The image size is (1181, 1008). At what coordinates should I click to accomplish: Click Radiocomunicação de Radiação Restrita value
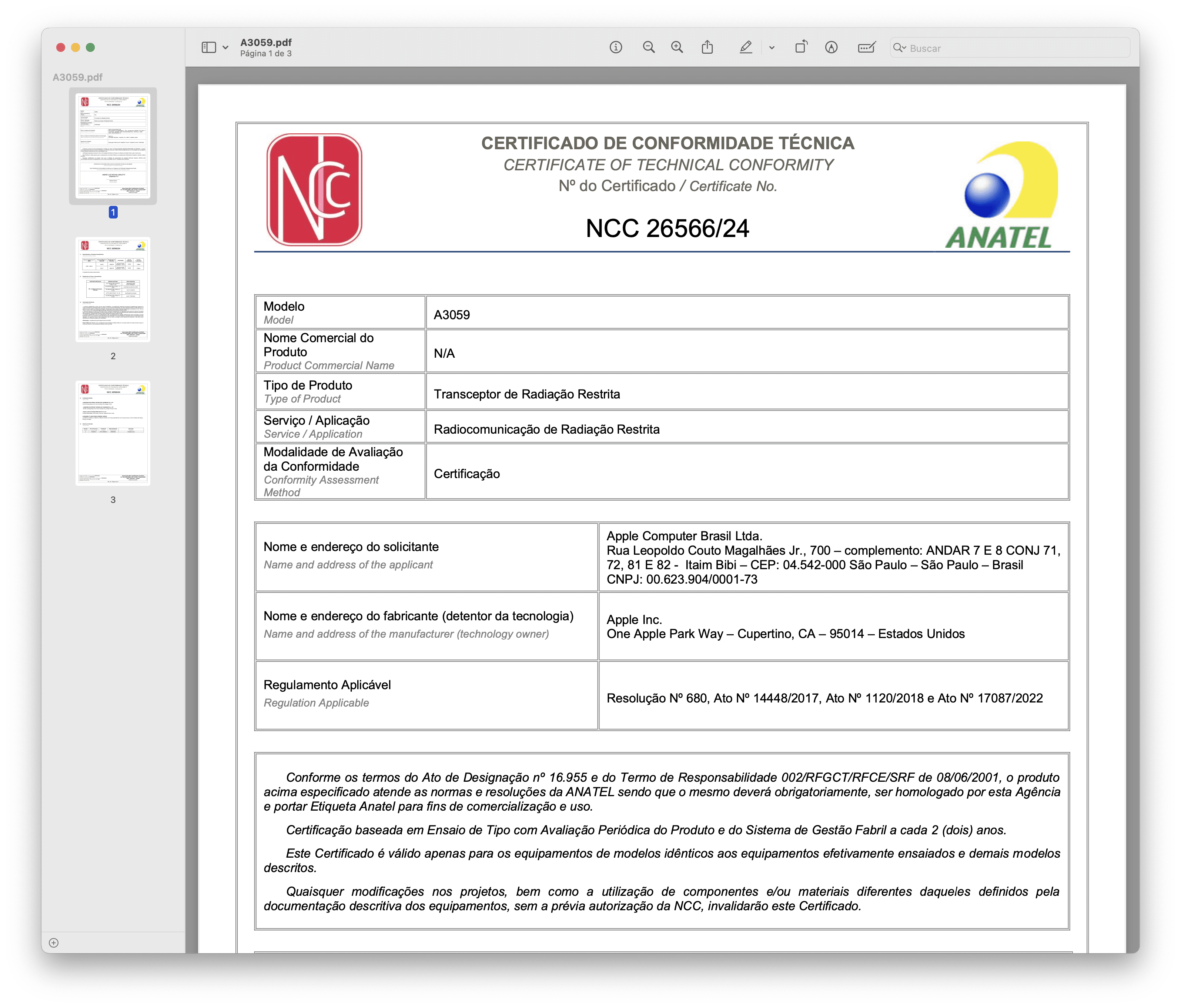click(546, 429)
